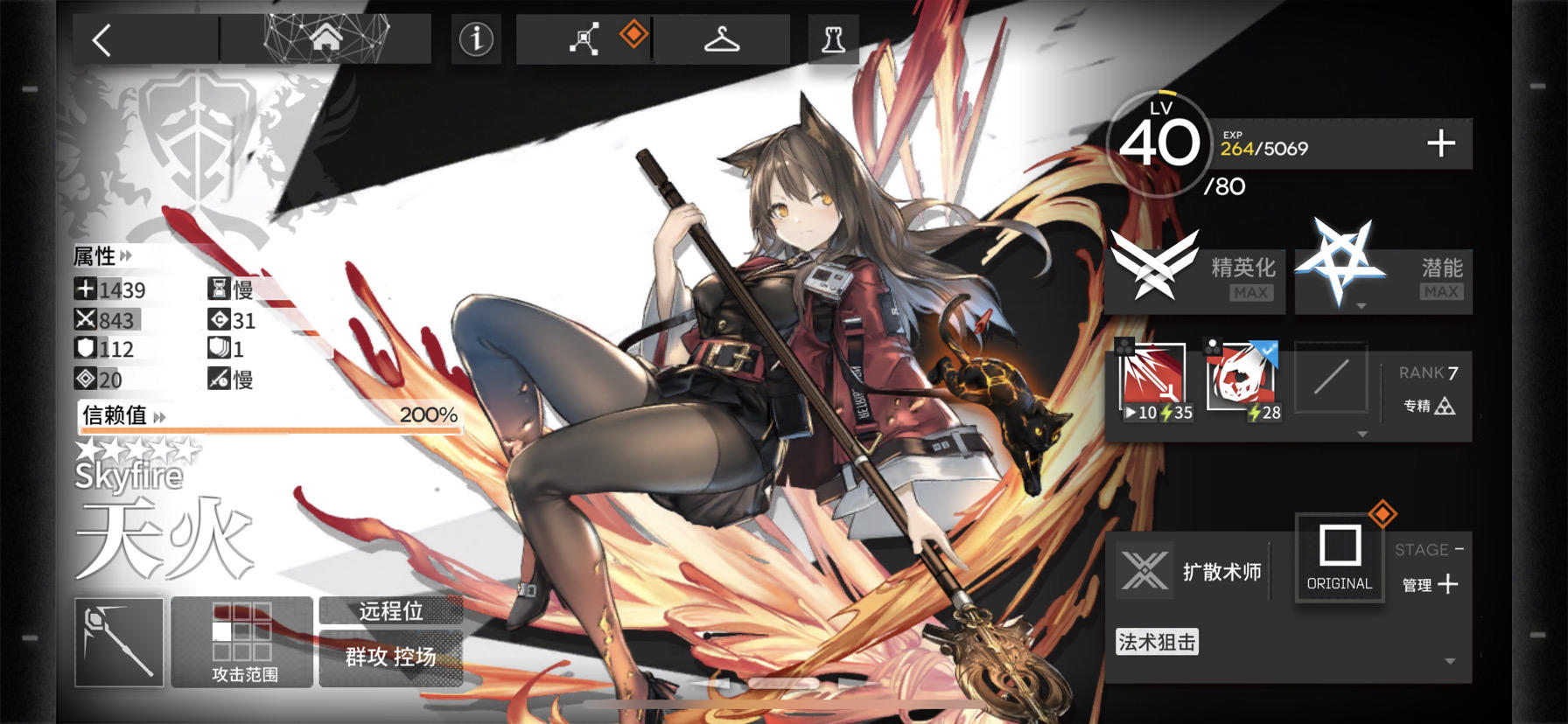Click the 法术狙击 trait tag
Screen dimensions: 1568x724
pyautogui.click(x=1157, y=642)
